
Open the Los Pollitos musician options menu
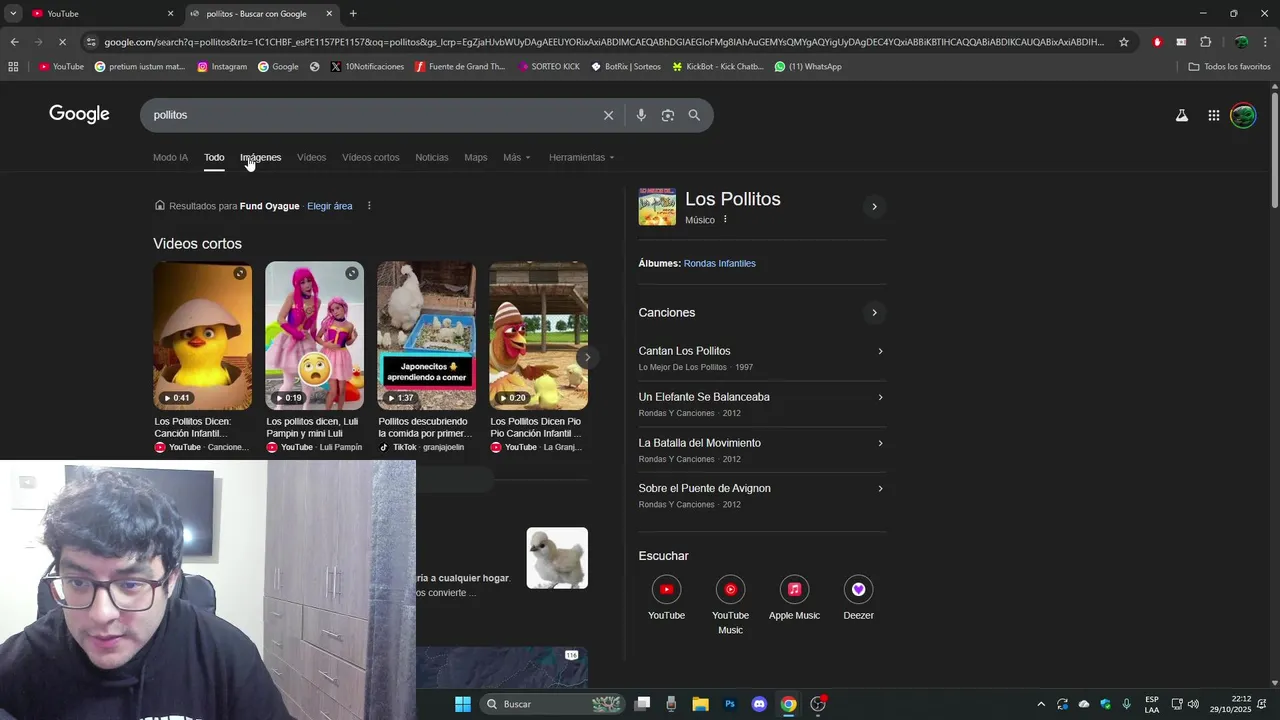pos(725,220)
